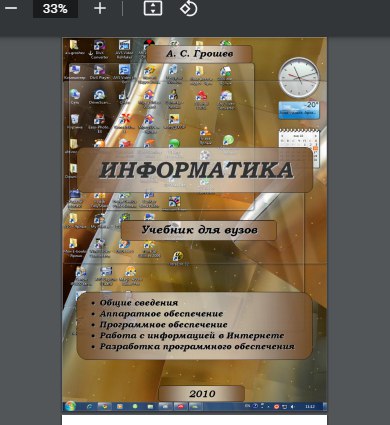Image resolution: width=390 pixels, height=425 pixels.
Task: Toggle the fit to page button
Action: click(x=153, y=8)
